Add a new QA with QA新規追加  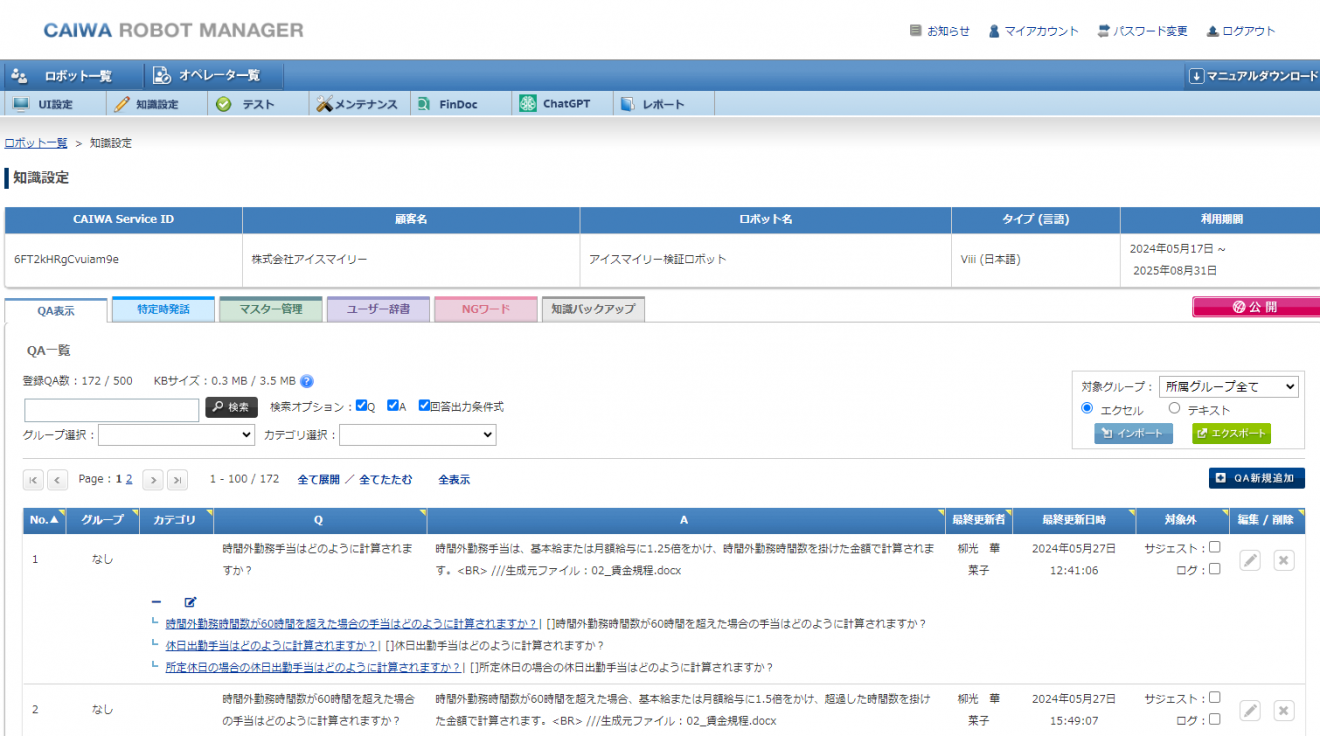coord(1256,478)
